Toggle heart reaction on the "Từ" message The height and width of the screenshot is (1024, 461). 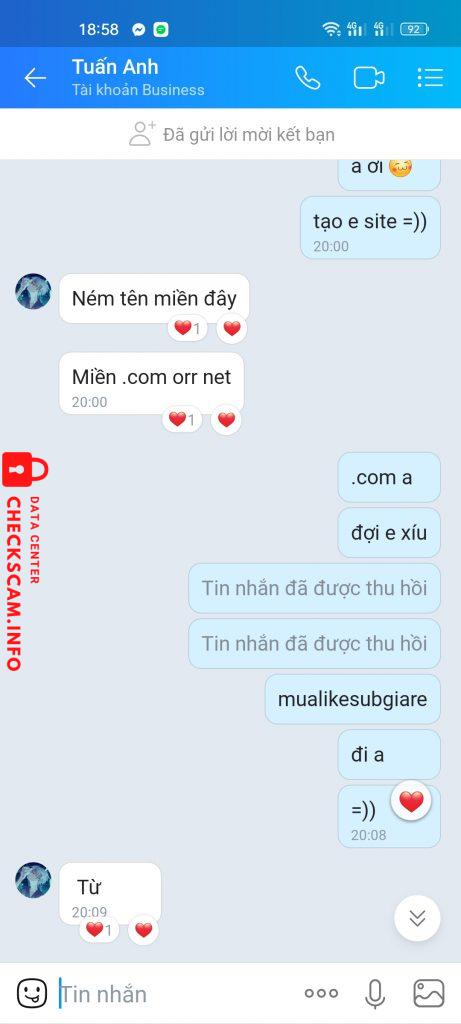(144, 929)
